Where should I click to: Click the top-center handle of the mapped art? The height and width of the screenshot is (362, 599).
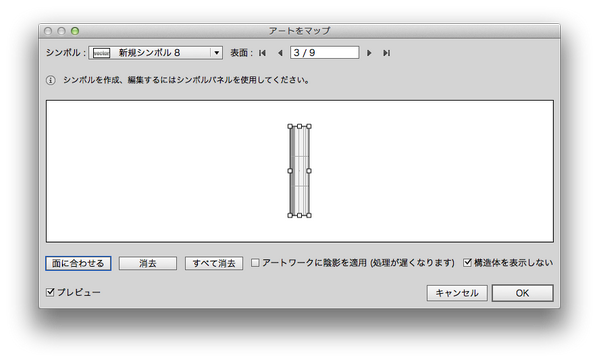point(300,126)
